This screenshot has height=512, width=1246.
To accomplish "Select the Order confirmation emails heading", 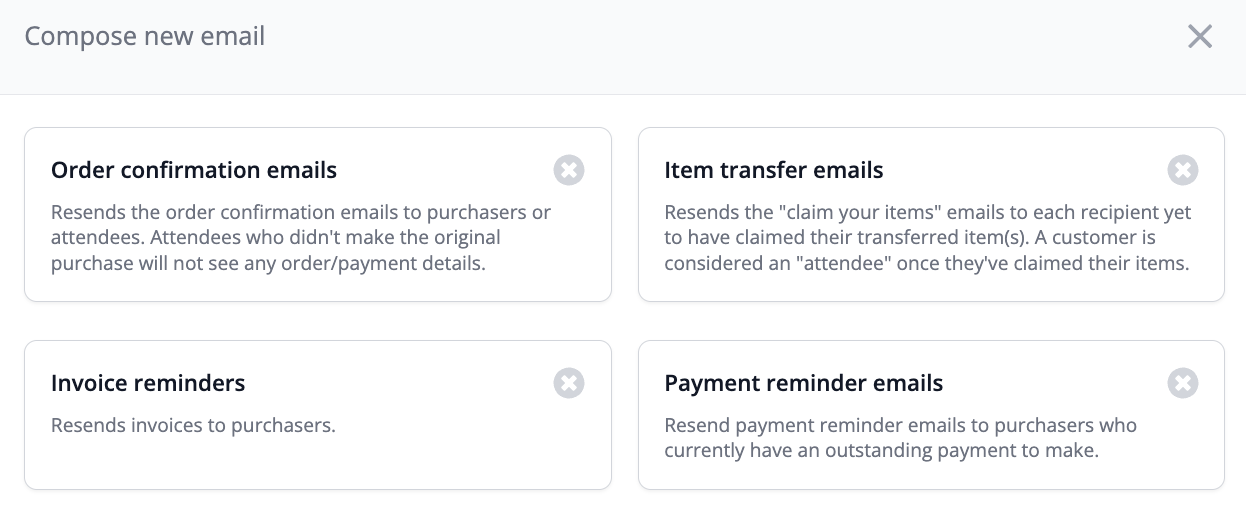I will (x=194, y=171).
